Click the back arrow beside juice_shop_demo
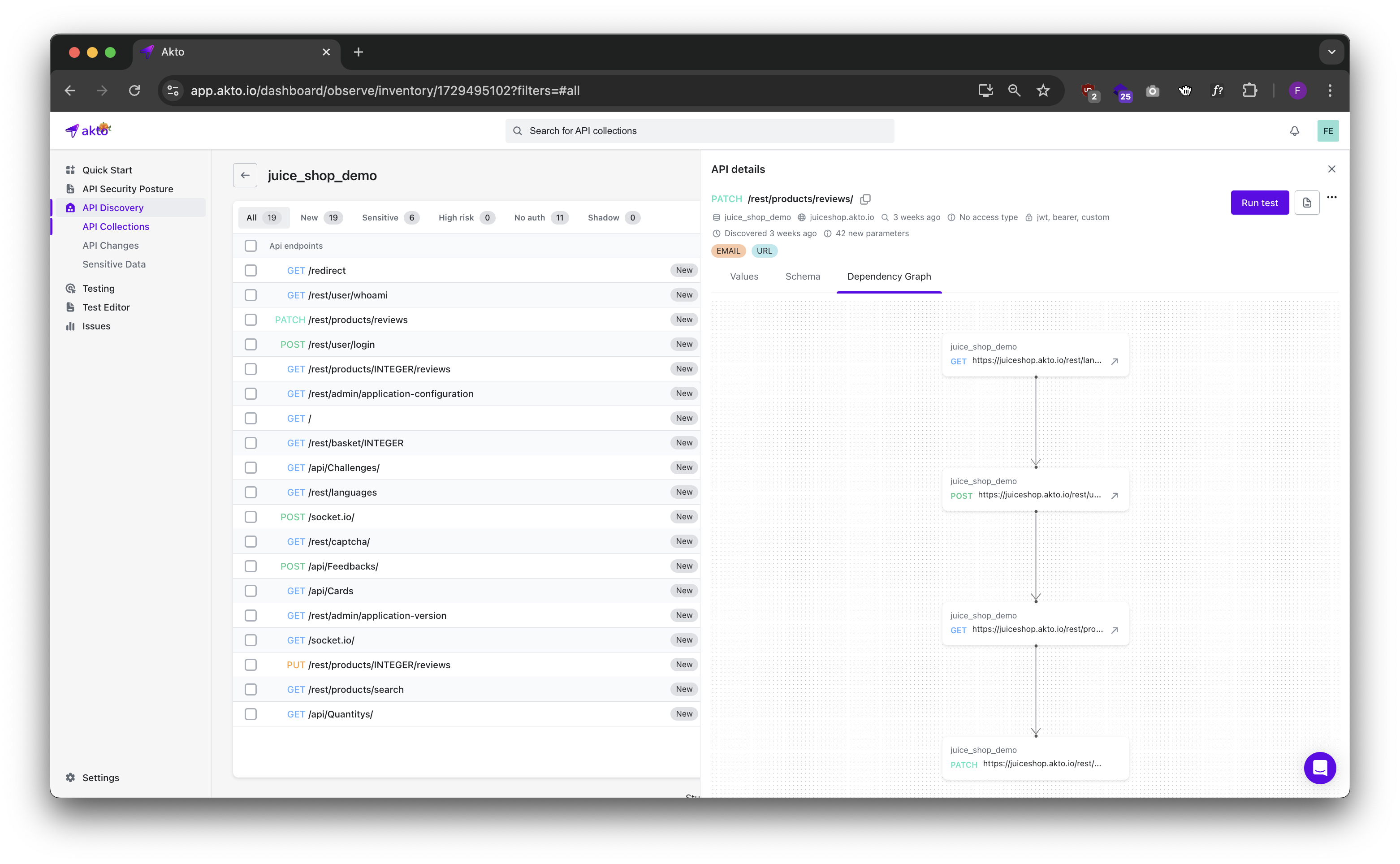Image resolution: width=1400 pixels, height=864 pixels. click(x=245, y=175)
